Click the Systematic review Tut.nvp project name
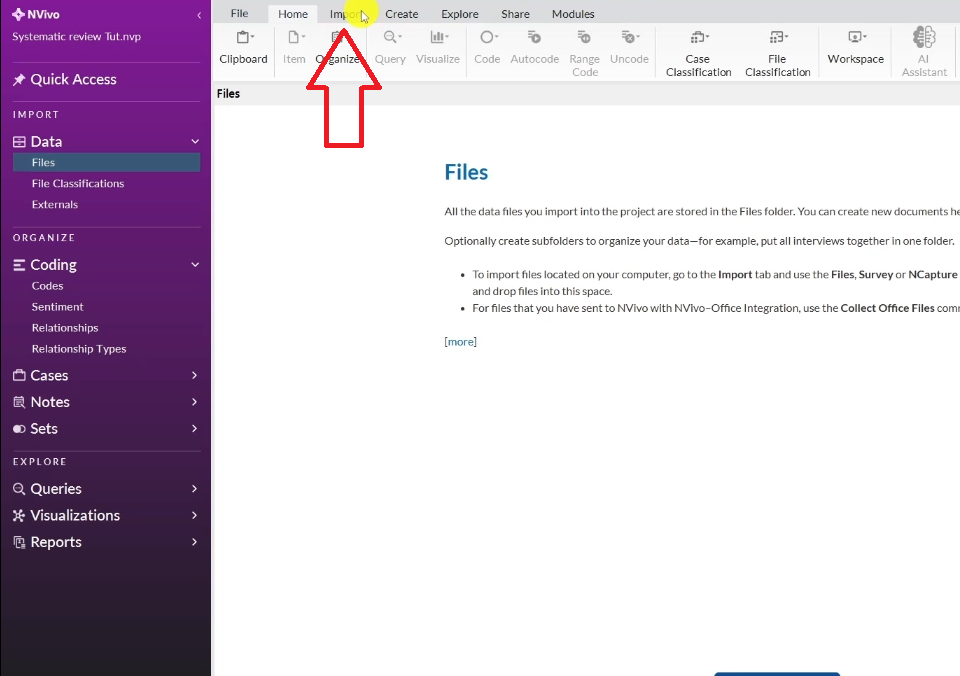 pos(77,37)
